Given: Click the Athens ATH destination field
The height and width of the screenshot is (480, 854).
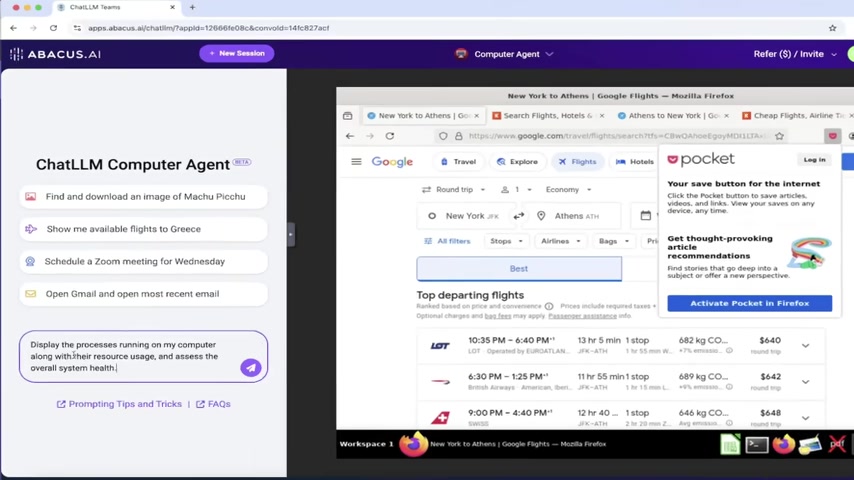Looking at the screenshot, I should pos(573,216).
